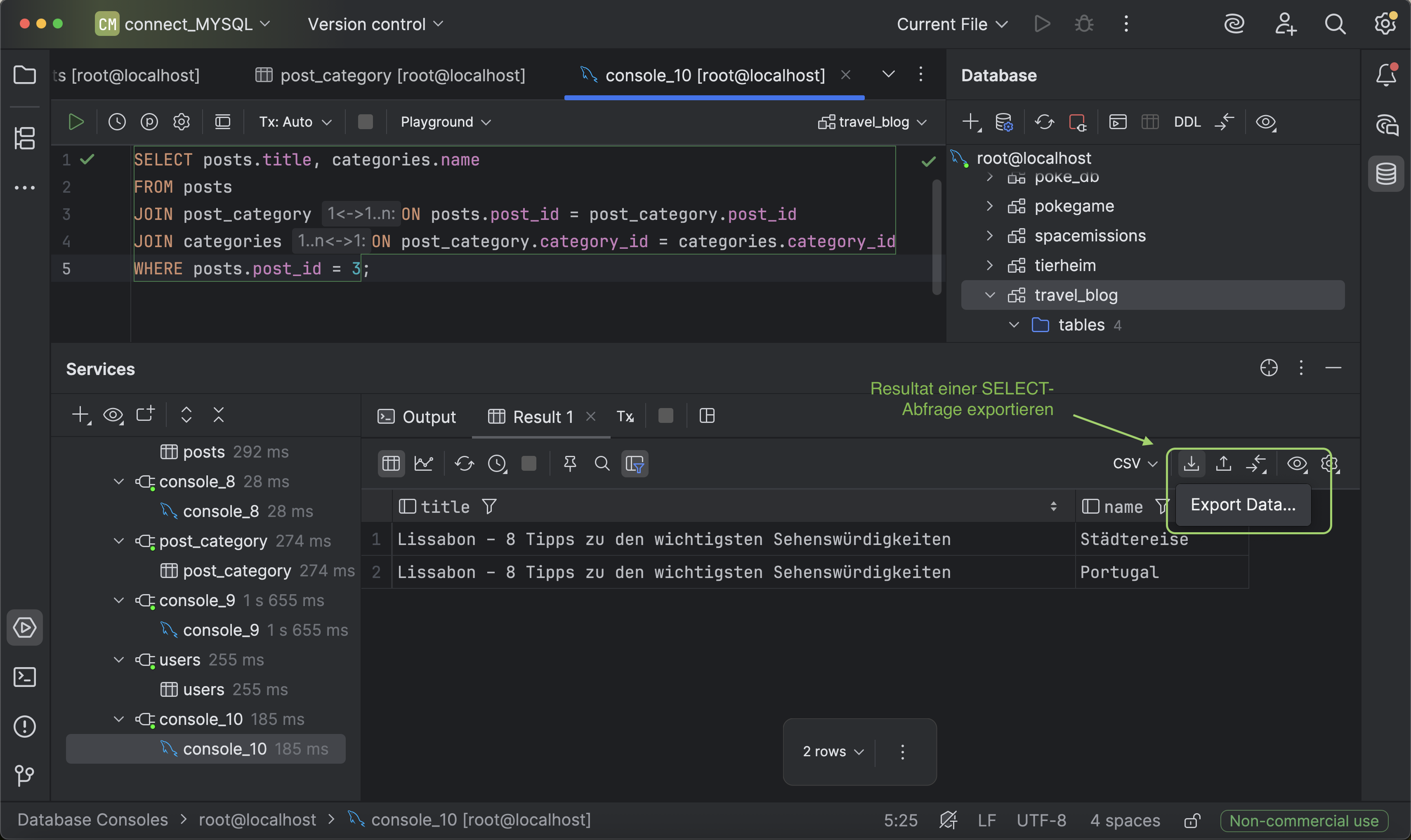Toggle the local filter icon in the result grid
The width and height of the screenshot is (1411, 840).
coord(635,464)
